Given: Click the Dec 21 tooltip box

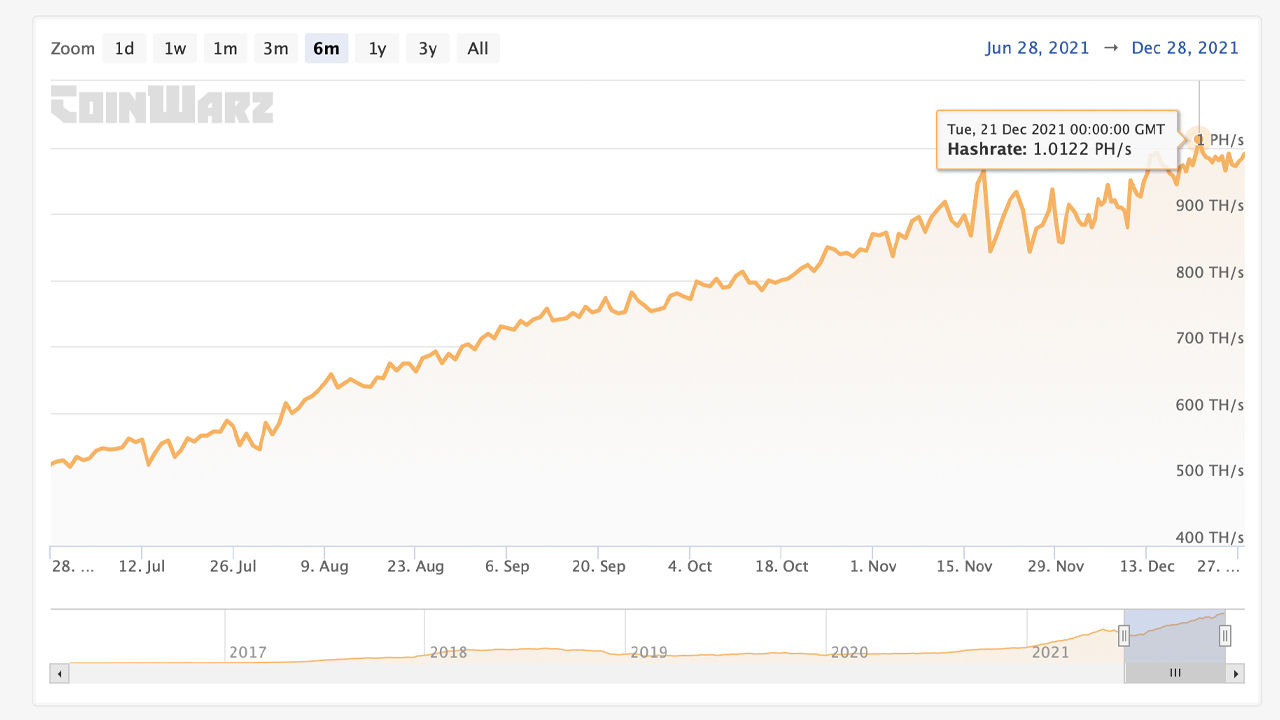Looking at the screenshot, I should click(x=1059, y=139).
